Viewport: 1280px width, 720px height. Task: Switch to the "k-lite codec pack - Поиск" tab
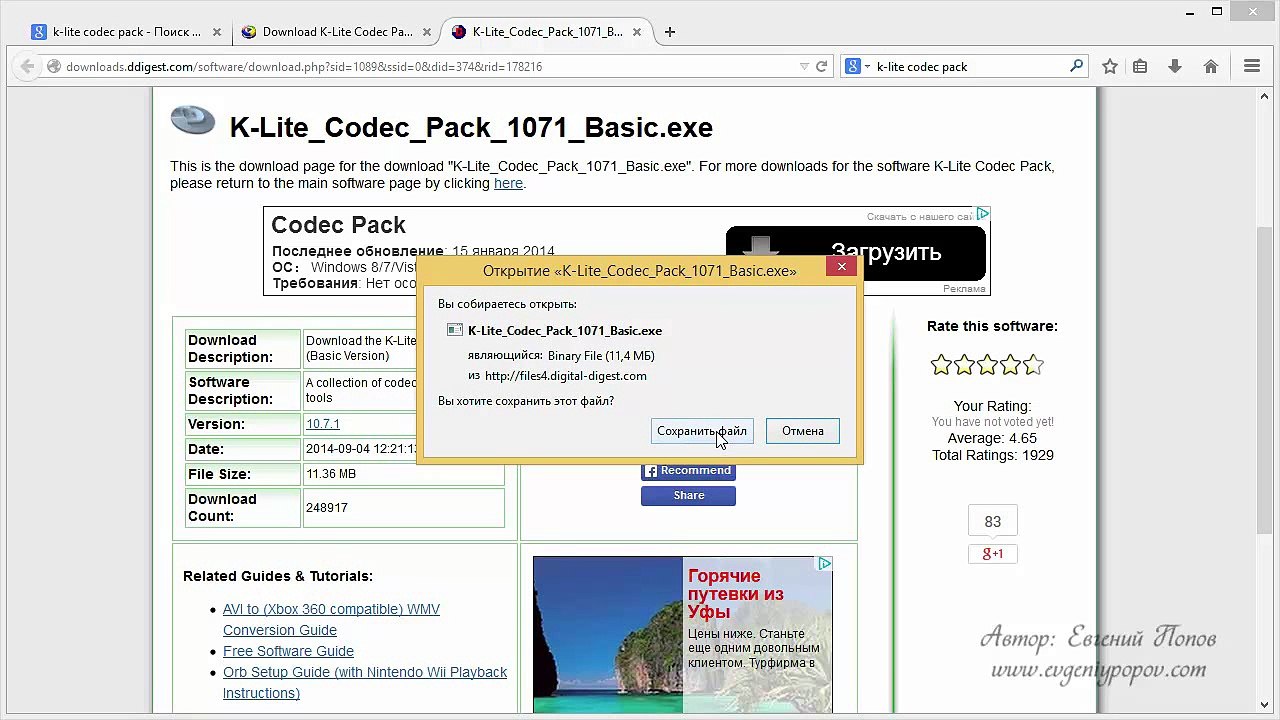coord(126,32)
